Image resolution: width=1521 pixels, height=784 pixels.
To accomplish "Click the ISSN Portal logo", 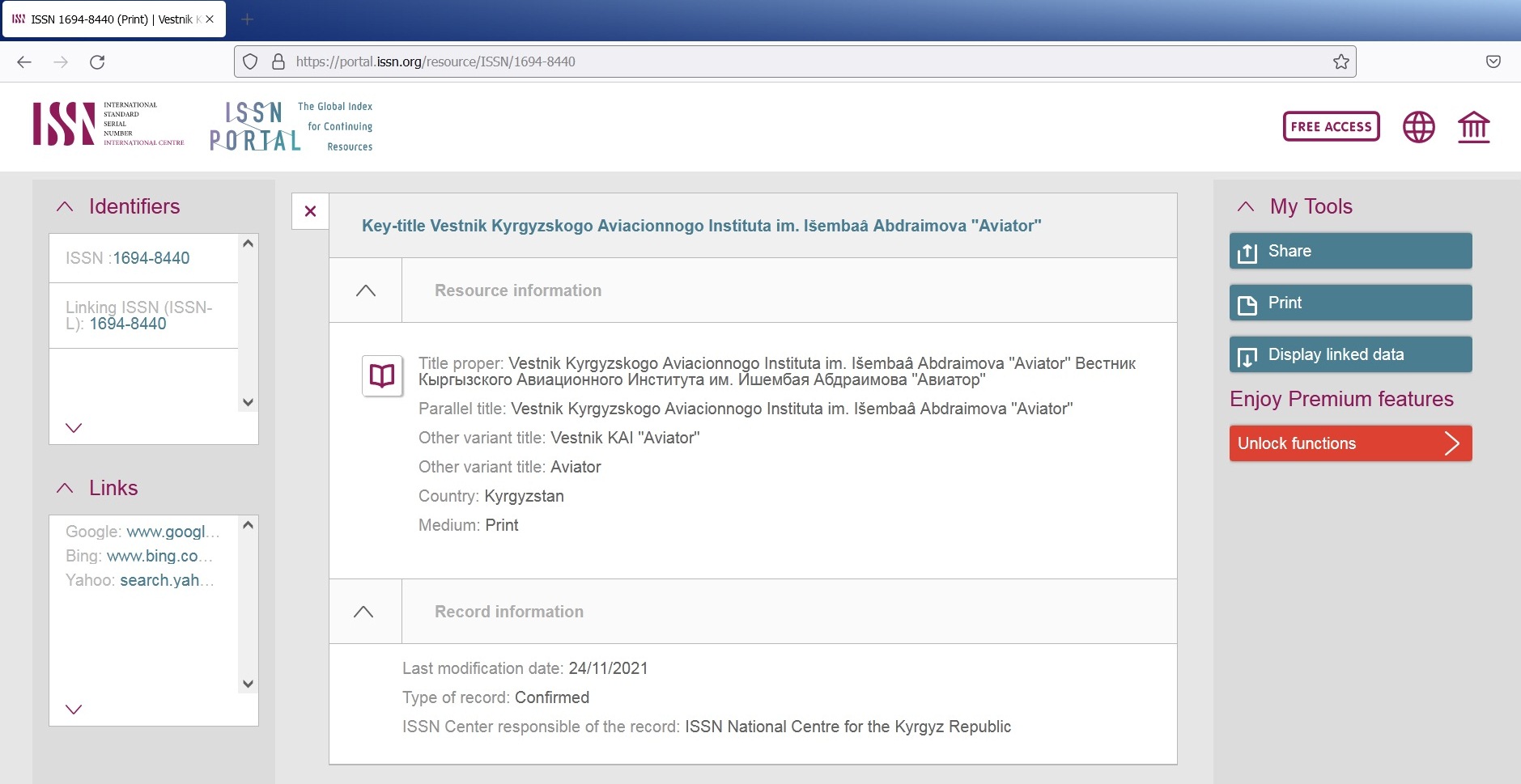I will tap(291, 127).
